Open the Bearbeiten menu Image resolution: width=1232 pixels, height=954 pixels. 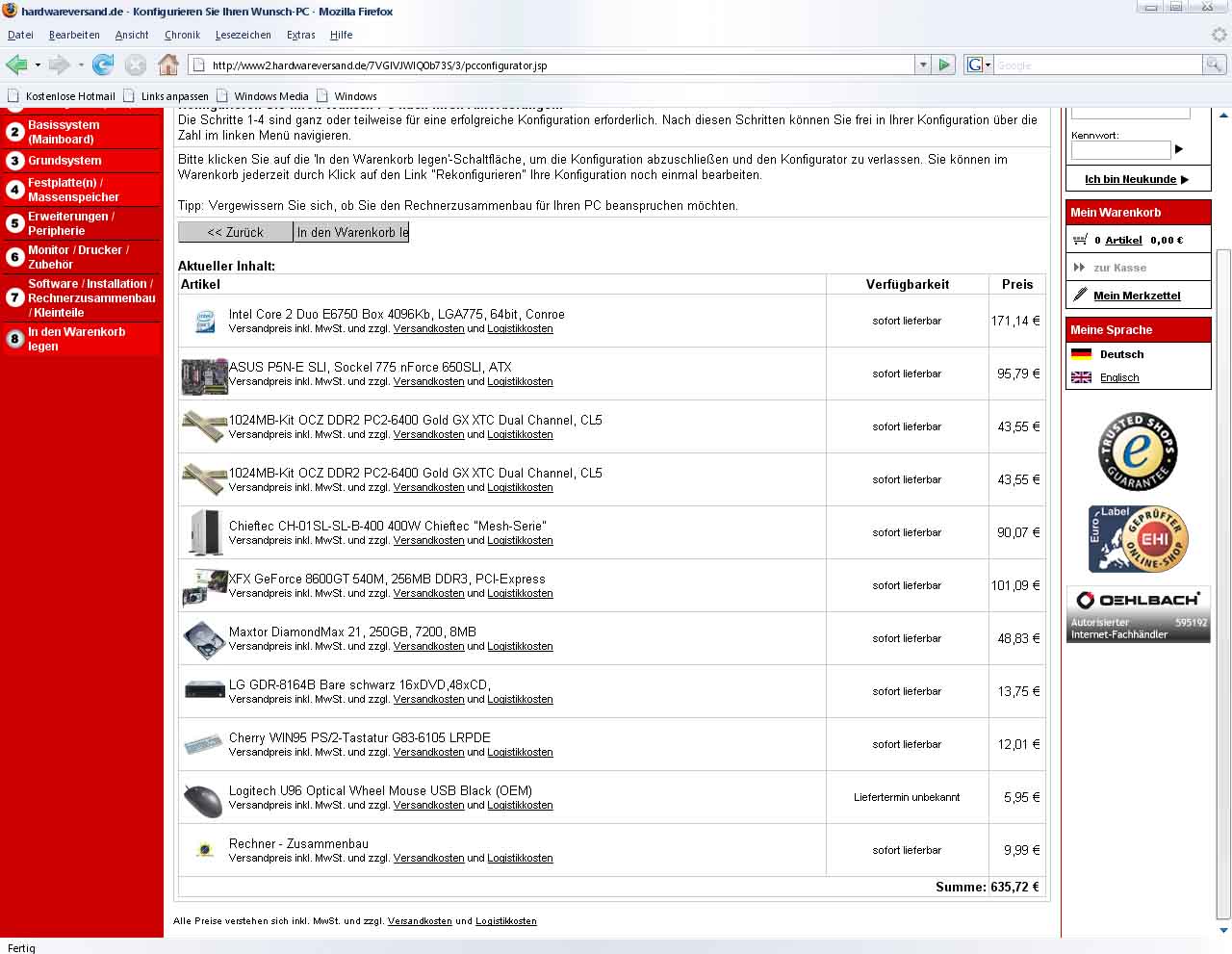coord(74,35)
